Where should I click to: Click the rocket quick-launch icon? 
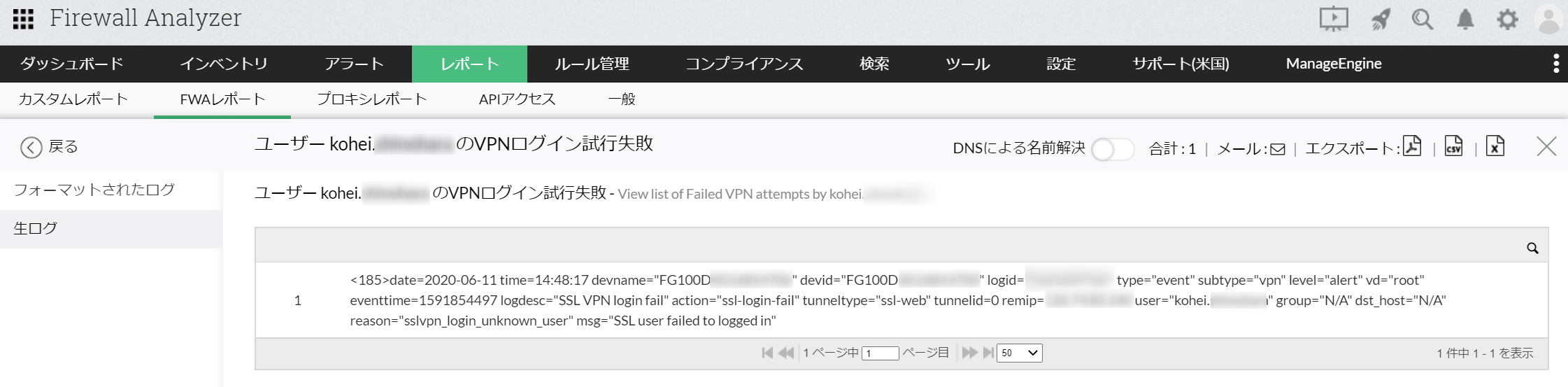tap(1380, 19)
